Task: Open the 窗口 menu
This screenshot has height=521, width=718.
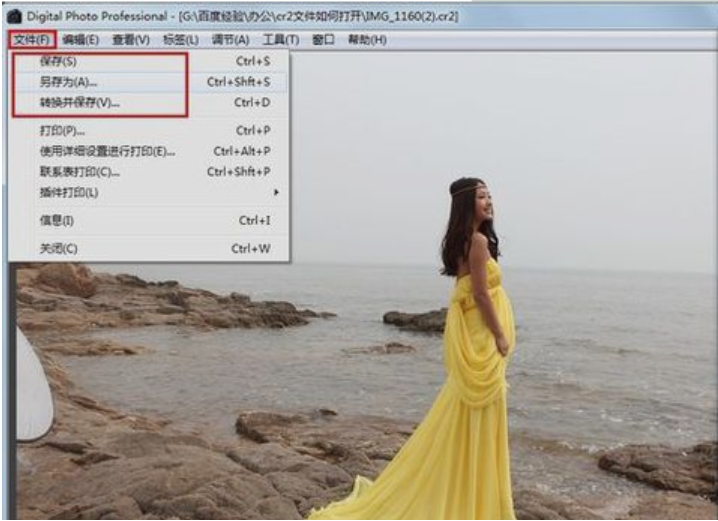Action: [323, 40]
